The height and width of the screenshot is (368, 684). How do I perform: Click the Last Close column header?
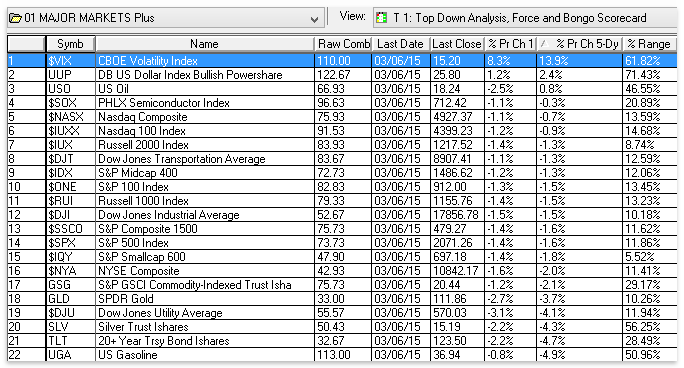click(457, 44)
